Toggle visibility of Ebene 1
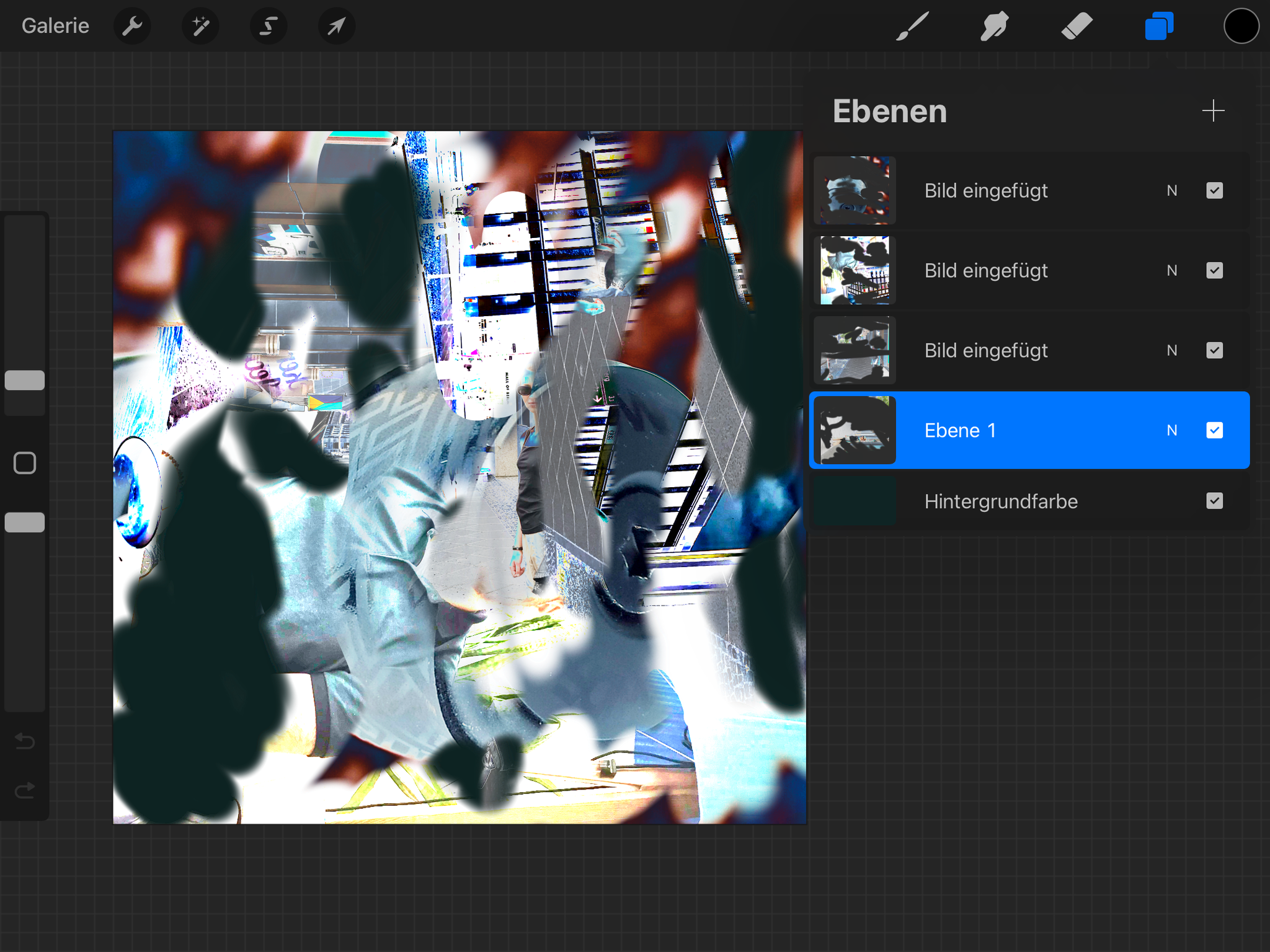 coord(1214,430)
